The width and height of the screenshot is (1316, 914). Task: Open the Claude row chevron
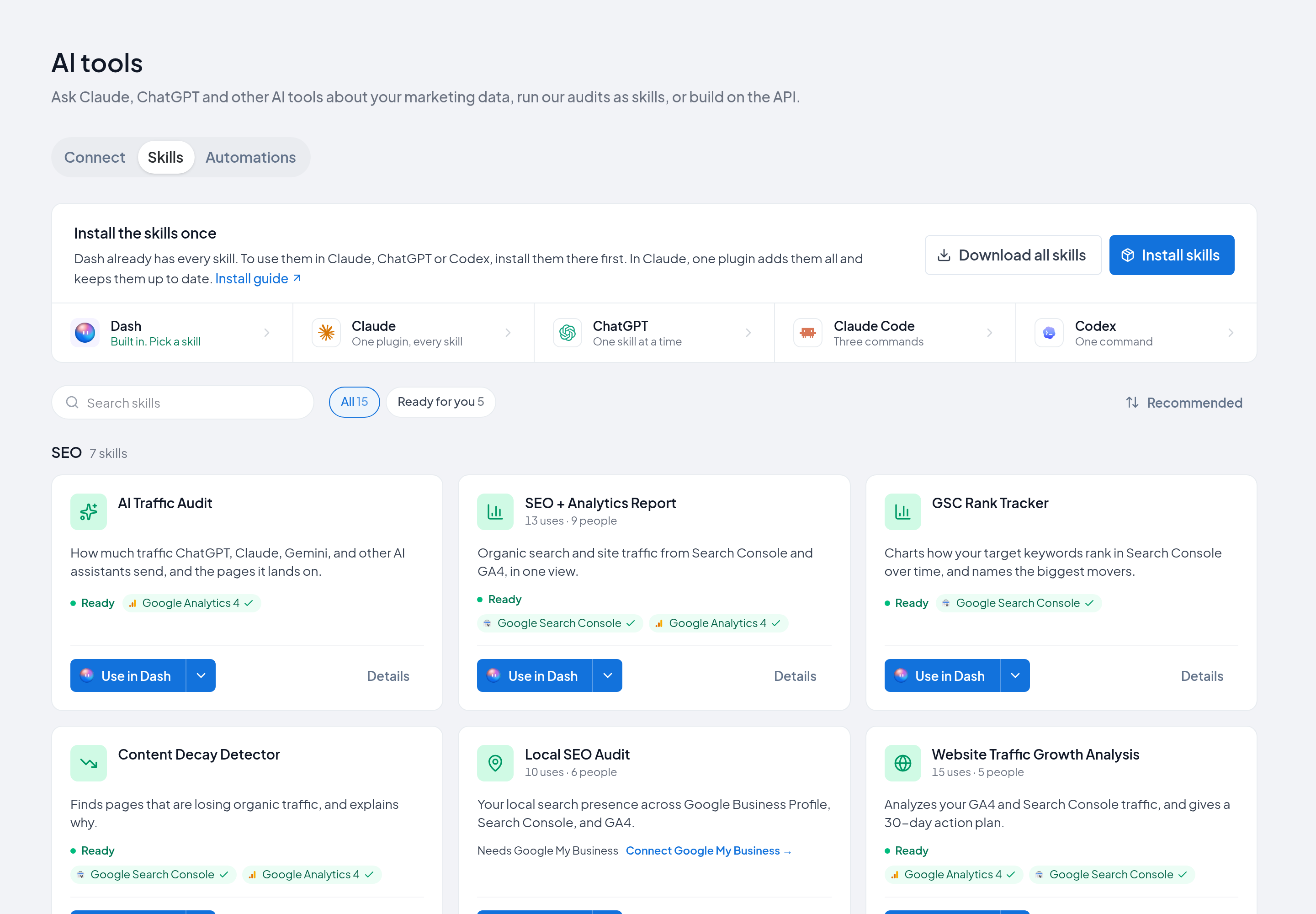[508, 333]
